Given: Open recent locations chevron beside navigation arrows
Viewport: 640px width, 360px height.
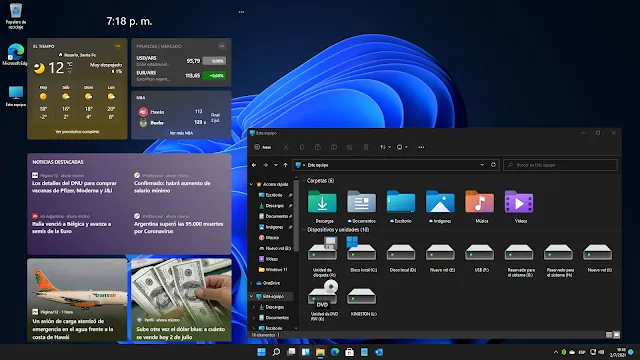Looking at the screenshot, I should (x=276, y=165).
